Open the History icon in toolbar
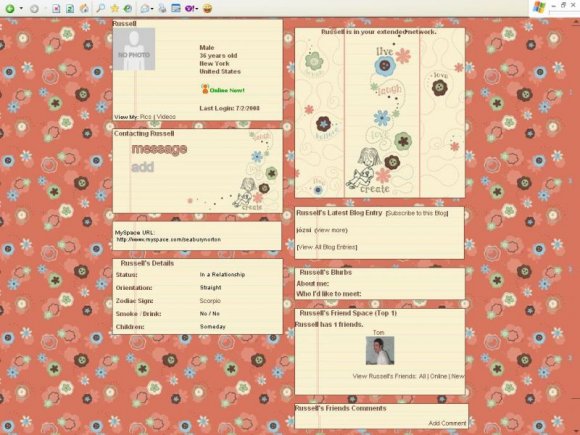 [128, 8]
